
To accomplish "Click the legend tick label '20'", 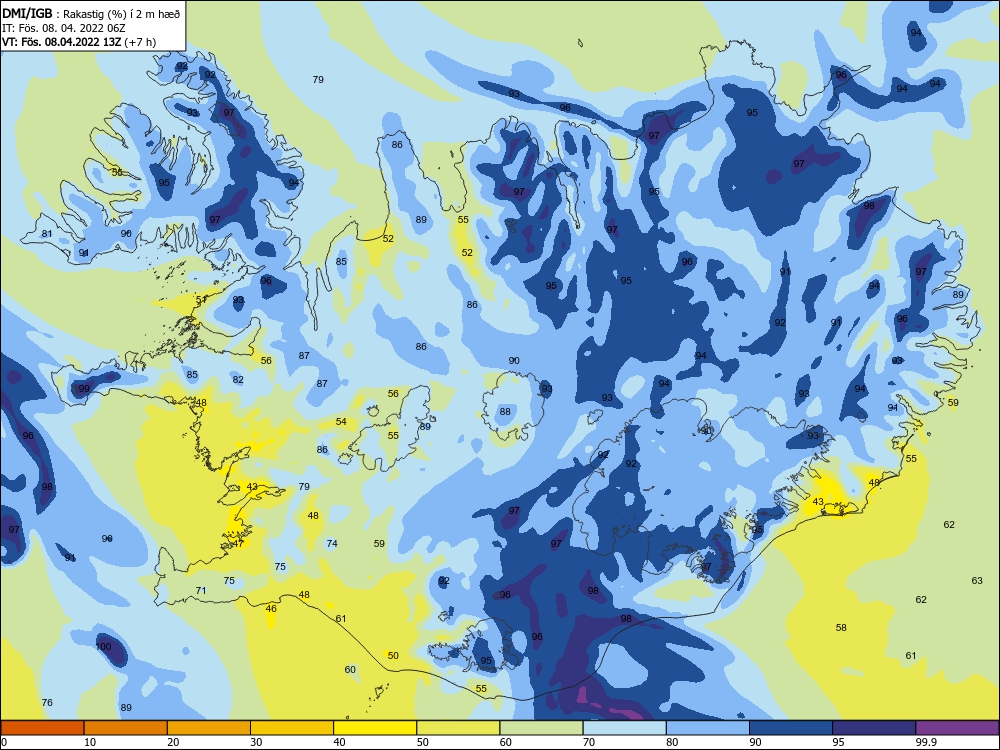I will (173, 742).
